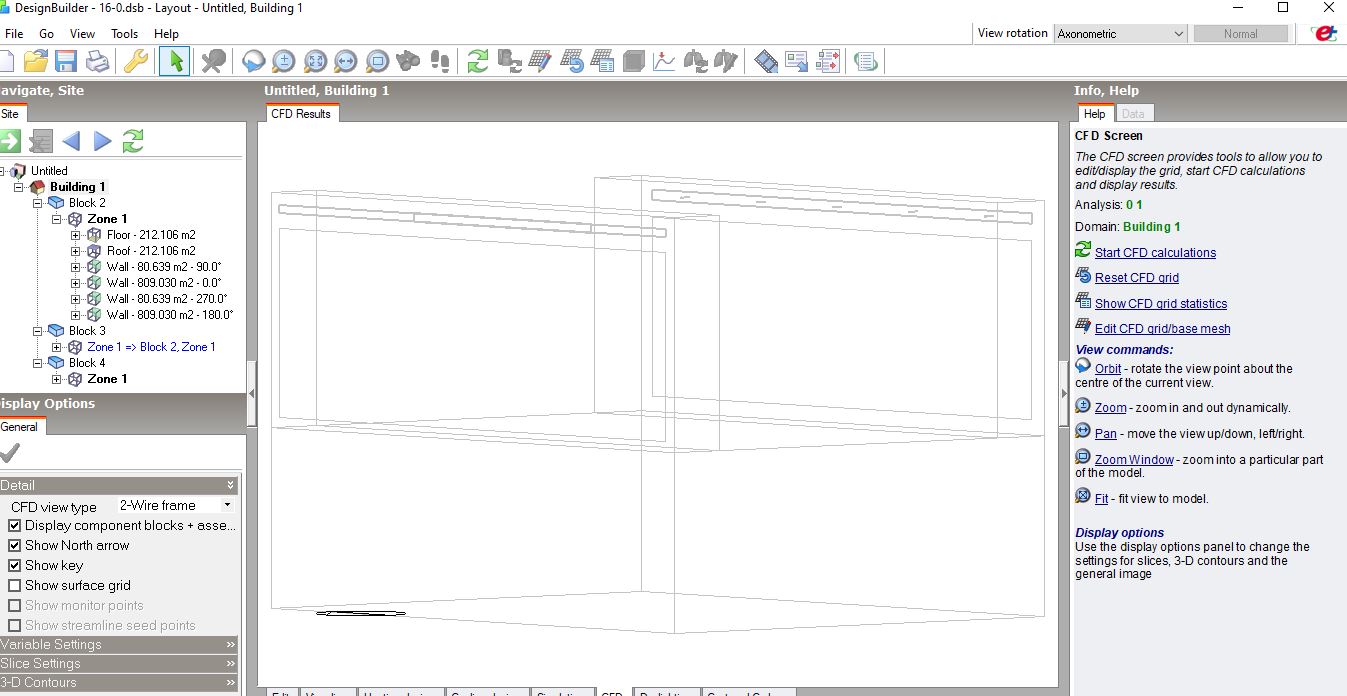This screenshot has height=696, width=1347.
Task: Select Roof - 212.106 m2 in tree
Action: coord(151,251)
